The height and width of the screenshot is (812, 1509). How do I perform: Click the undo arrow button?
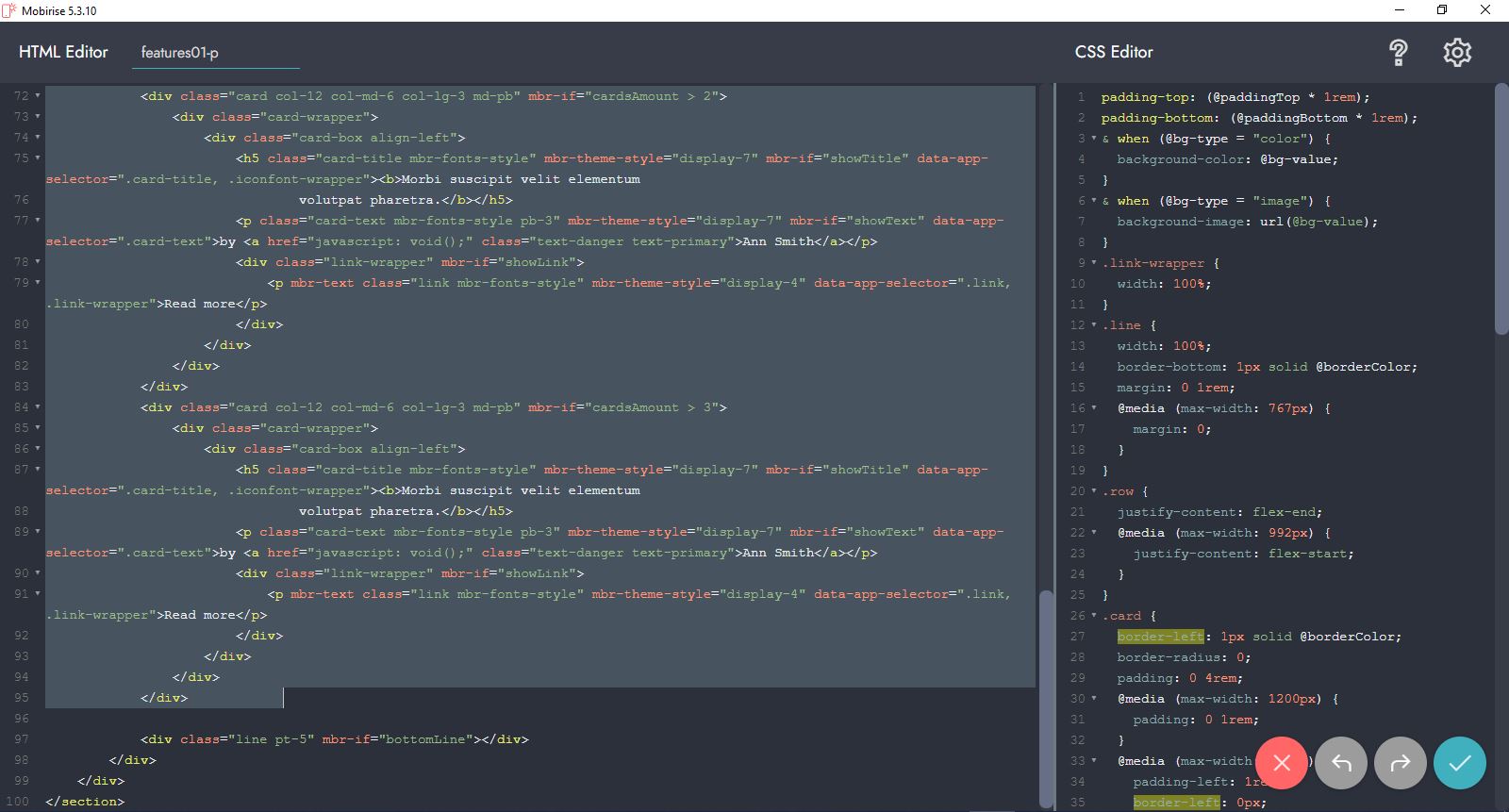click(1341, 763)
